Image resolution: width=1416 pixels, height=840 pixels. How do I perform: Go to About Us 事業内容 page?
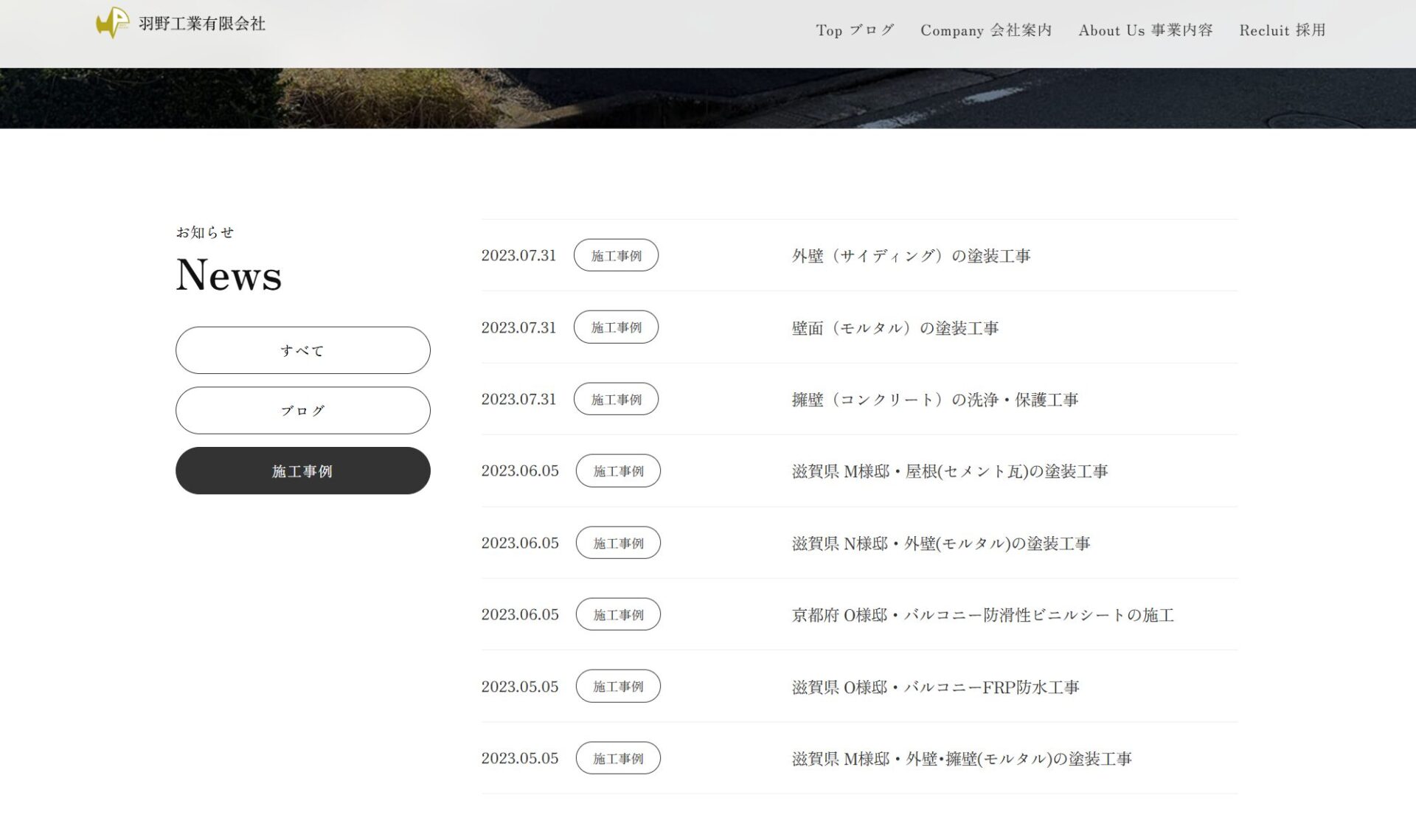tap(1145, 30)
